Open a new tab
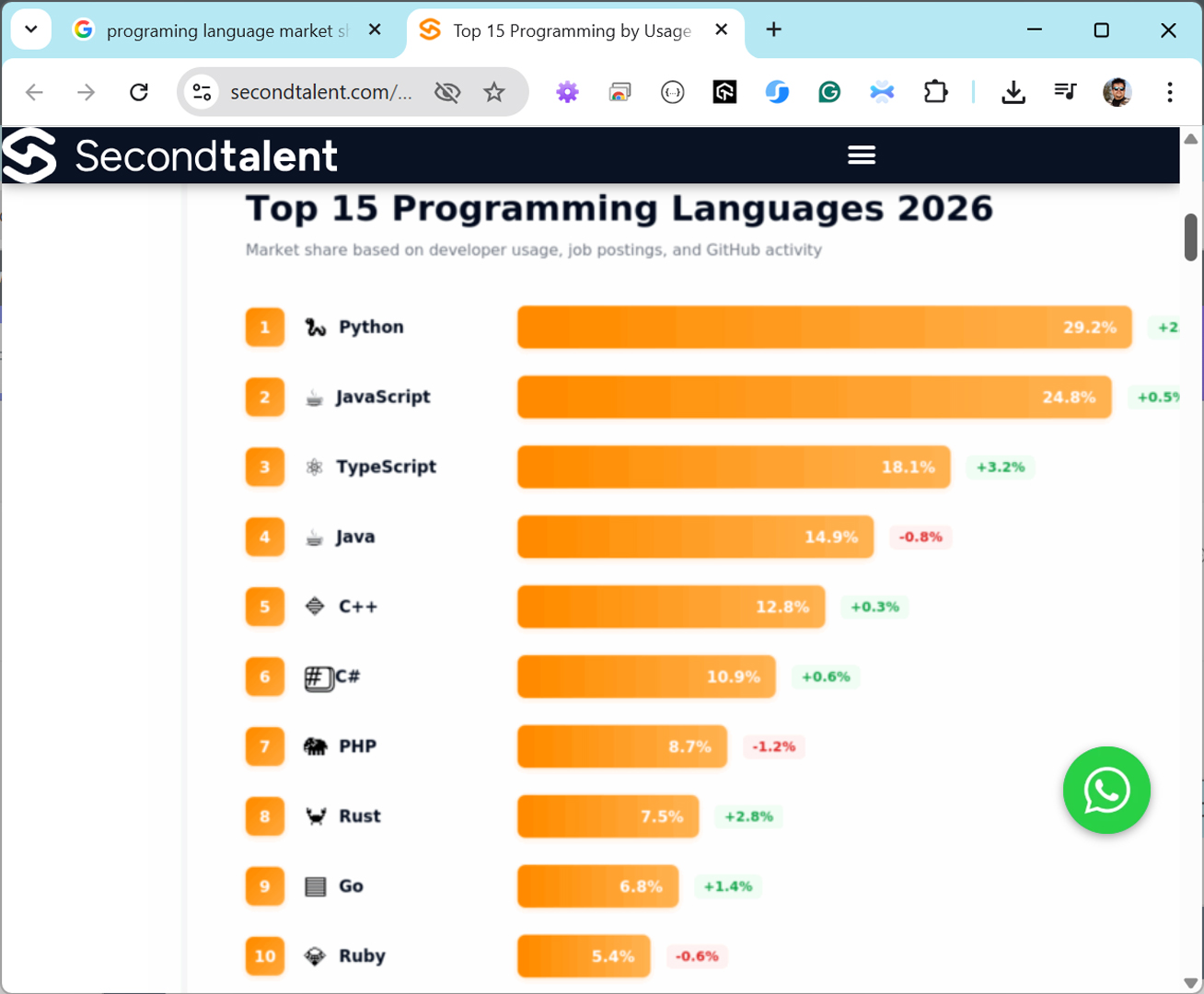This screenshot has height=994, width=1204. 773,30
